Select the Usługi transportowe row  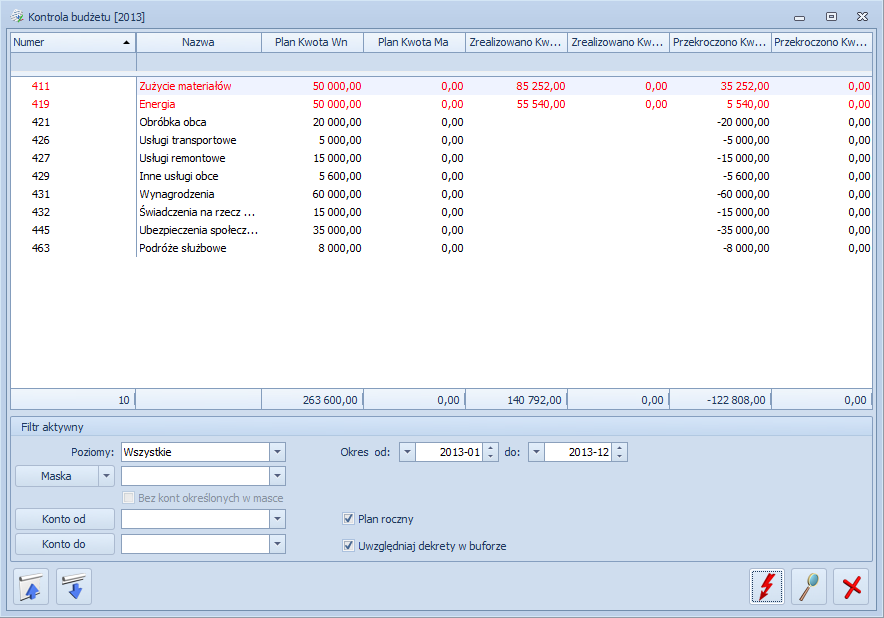441,140
